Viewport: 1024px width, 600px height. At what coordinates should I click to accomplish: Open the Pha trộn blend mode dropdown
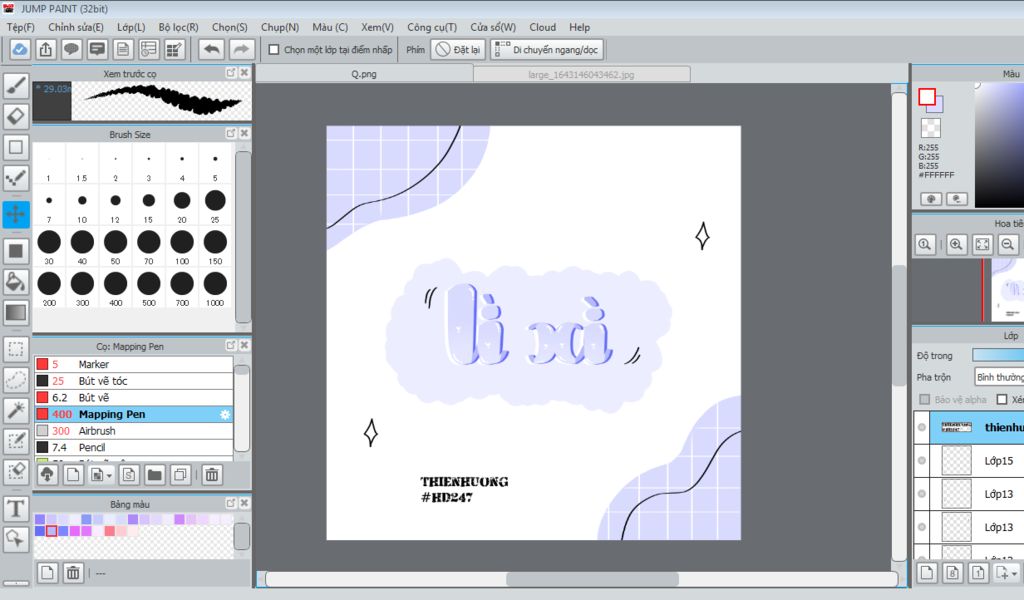999,377
